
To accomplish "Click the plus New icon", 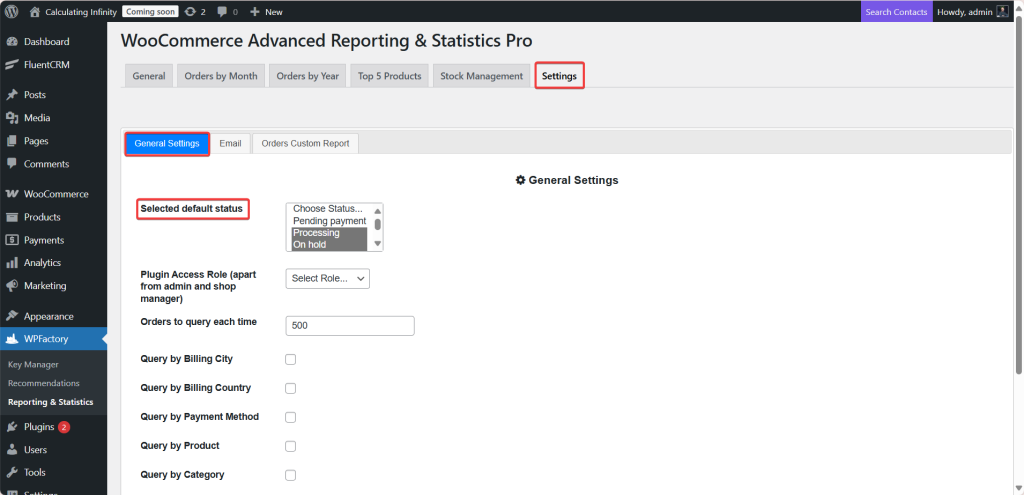I will click(255, 12).
